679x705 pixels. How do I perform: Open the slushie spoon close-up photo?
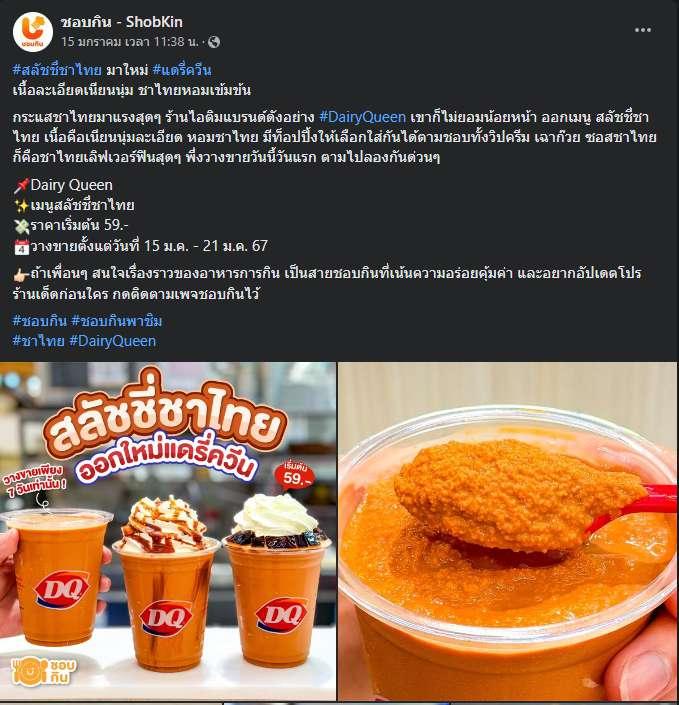click(508, 531)
